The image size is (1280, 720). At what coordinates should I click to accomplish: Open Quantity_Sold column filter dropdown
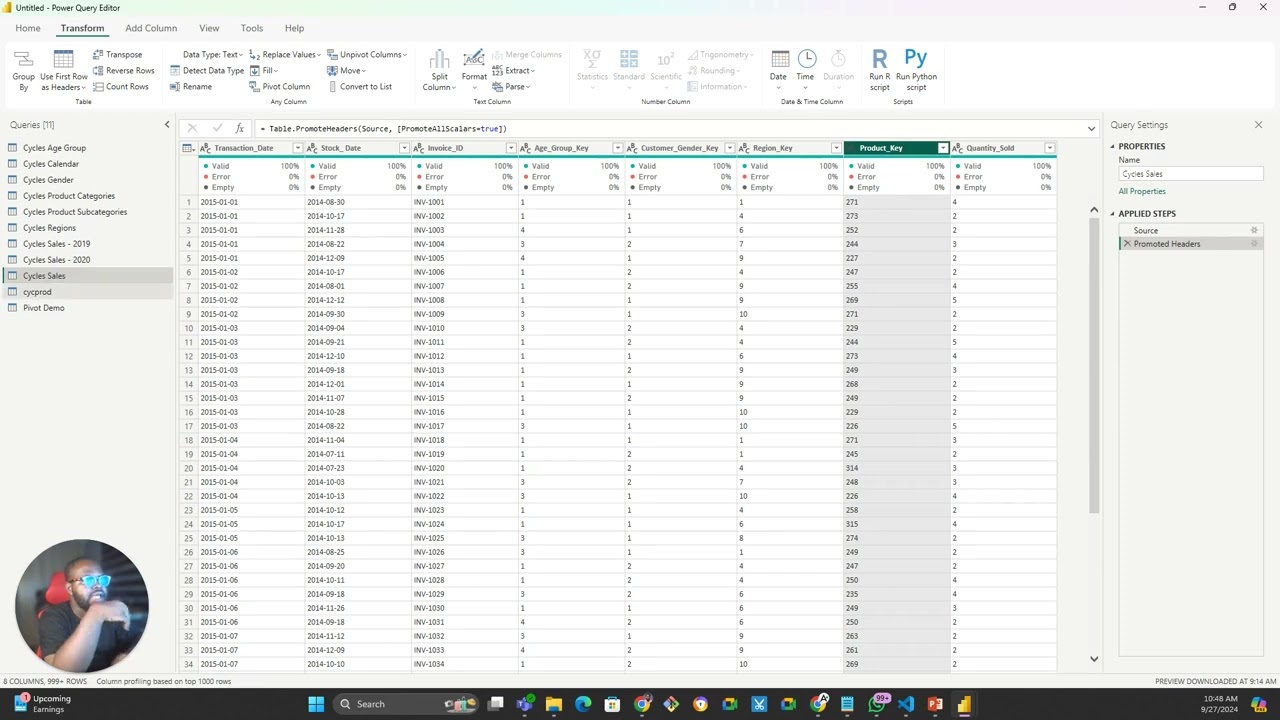[x=1049, y=148]
